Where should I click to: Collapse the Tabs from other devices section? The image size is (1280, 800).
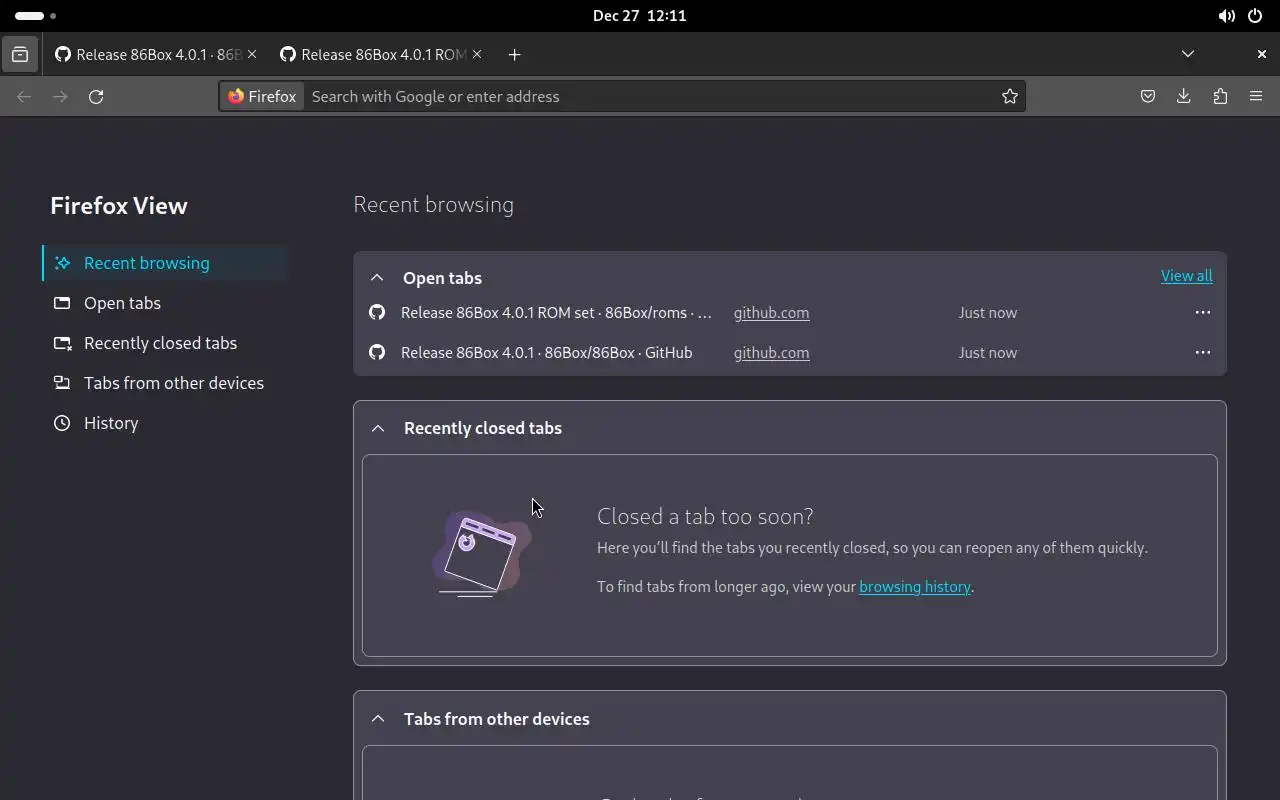[x=378, y=719]
